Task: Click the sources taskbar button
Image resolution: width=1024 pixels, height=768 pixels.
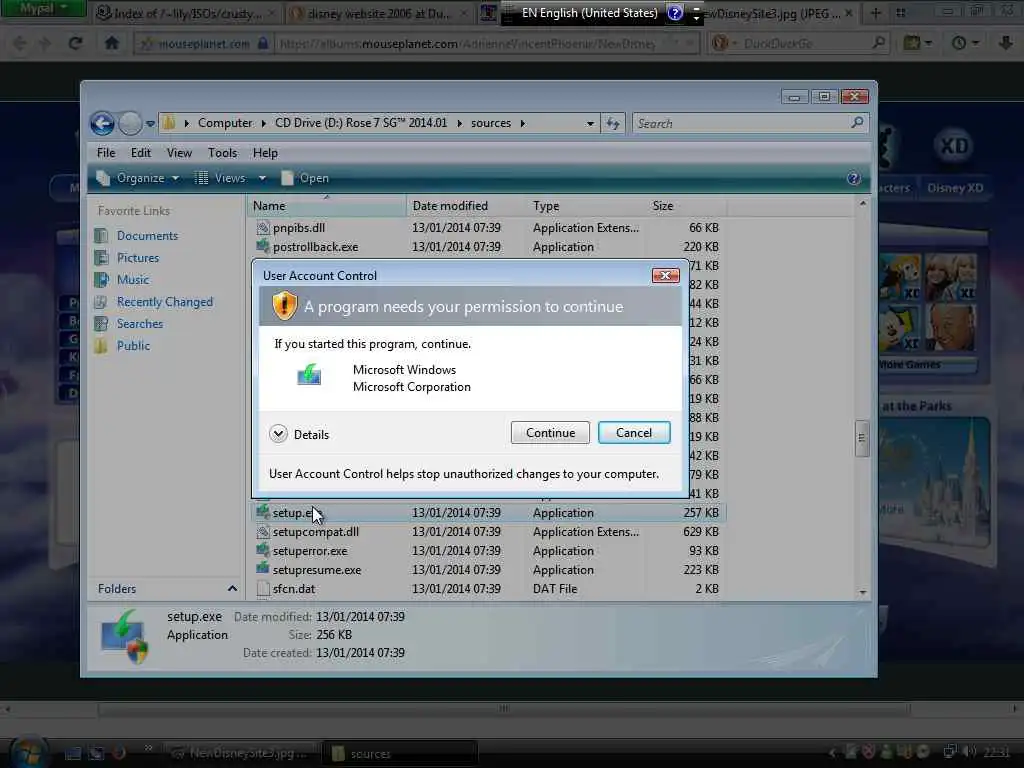Action: [x=400, y=754]
